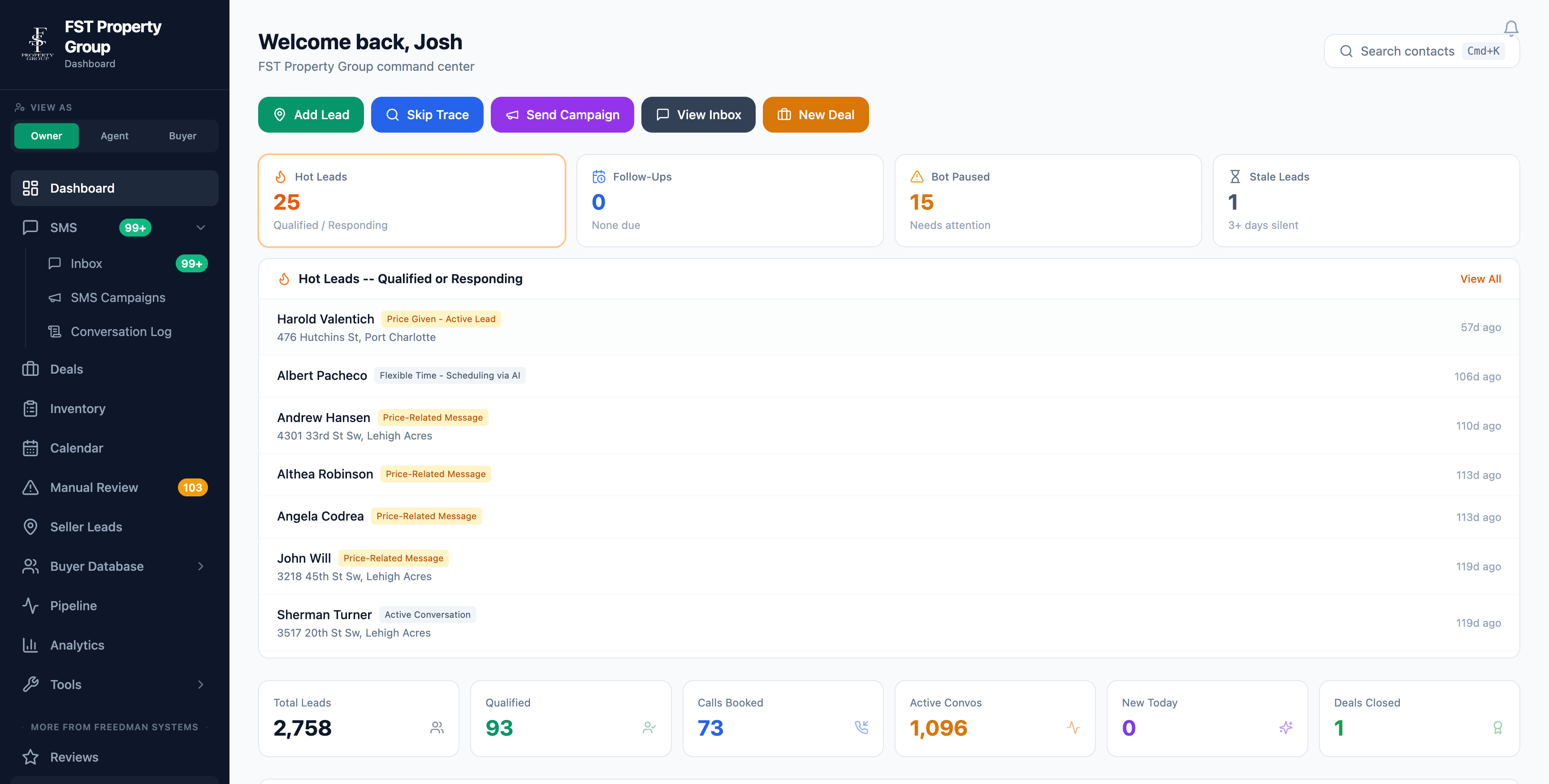Navigate to Analytics

(x=114, y=645)
